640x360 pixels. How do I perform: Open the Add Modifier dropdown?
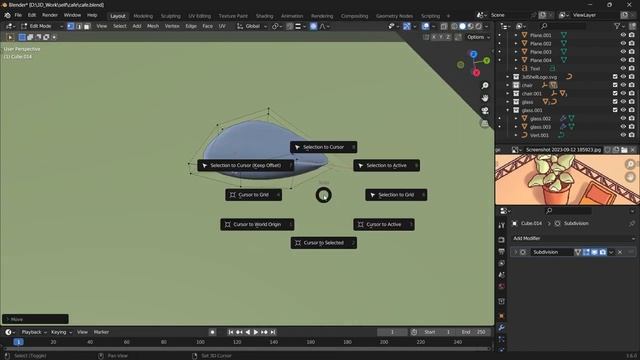tap(573, 238)
